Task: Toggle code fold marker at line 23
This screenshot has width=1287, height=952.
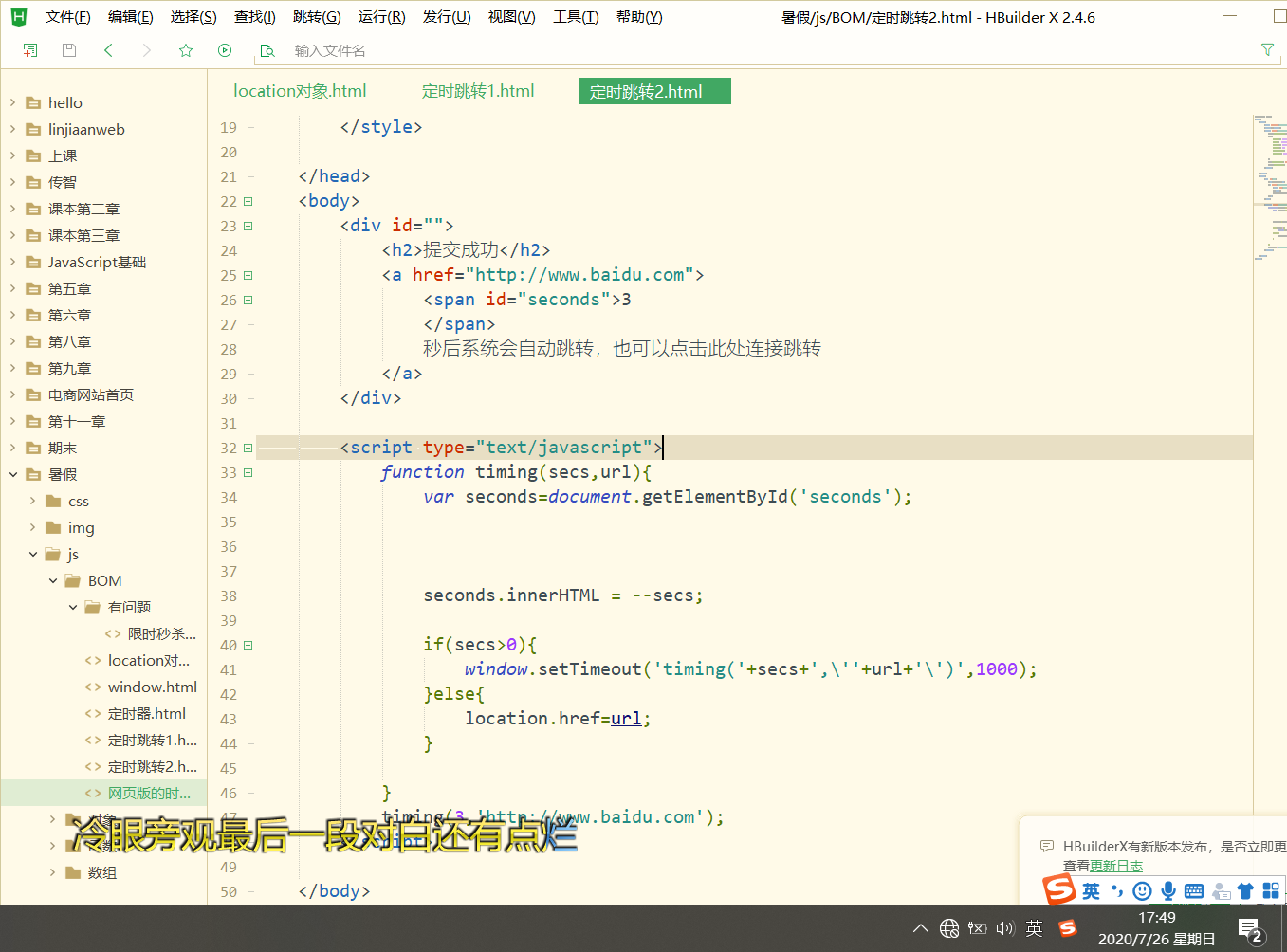Action: point(248,226)
